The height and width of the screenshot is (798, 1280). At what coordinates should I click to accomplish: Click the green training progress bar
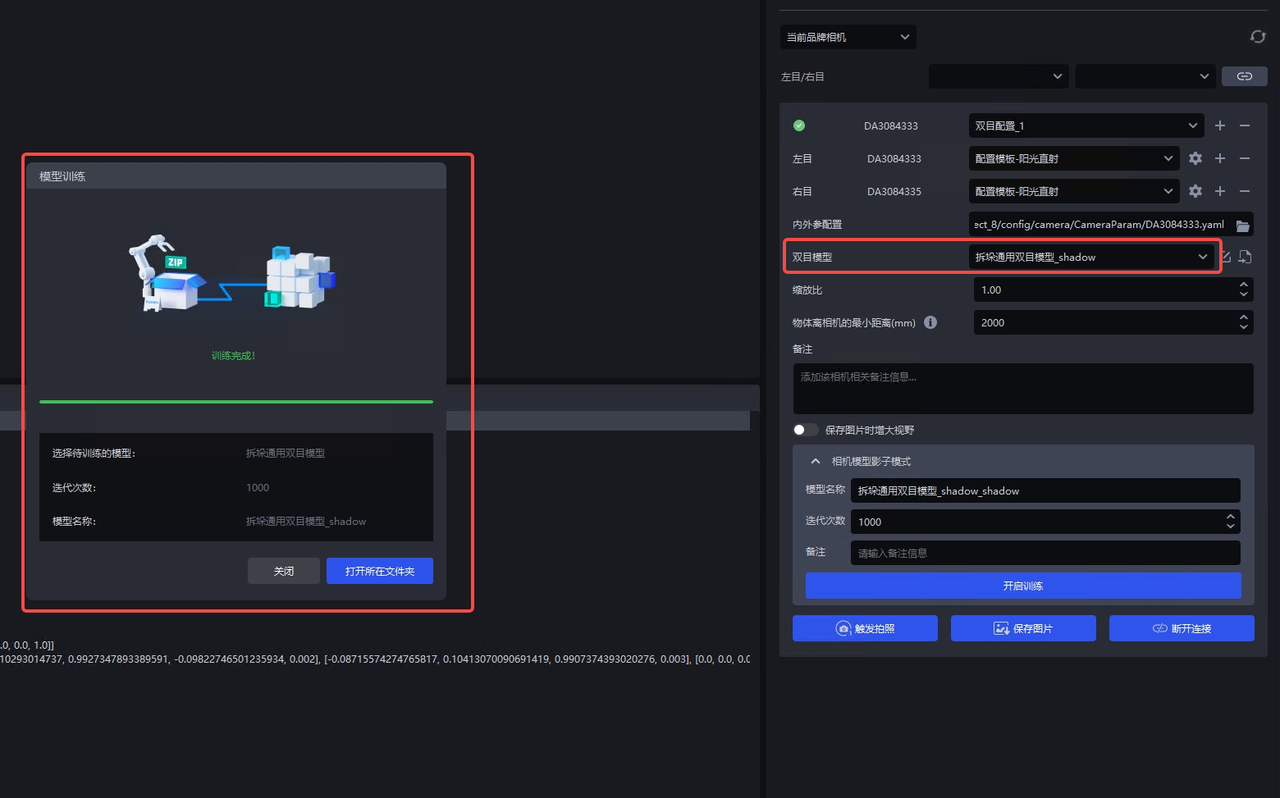pos(236,401)
